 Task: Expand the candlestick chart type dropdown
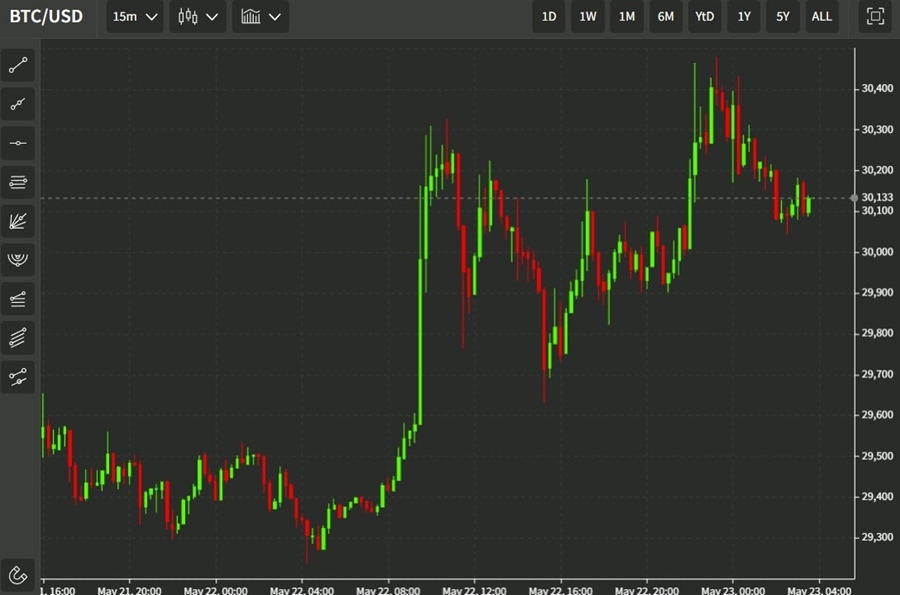[x=197, y=17]
